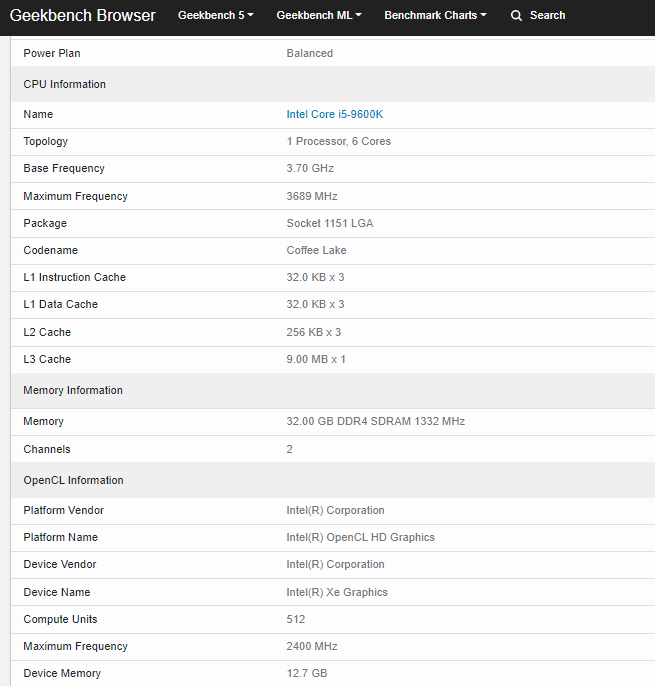Click the Memory Information section header
The image size is (655, 686).
coord(73,390)
